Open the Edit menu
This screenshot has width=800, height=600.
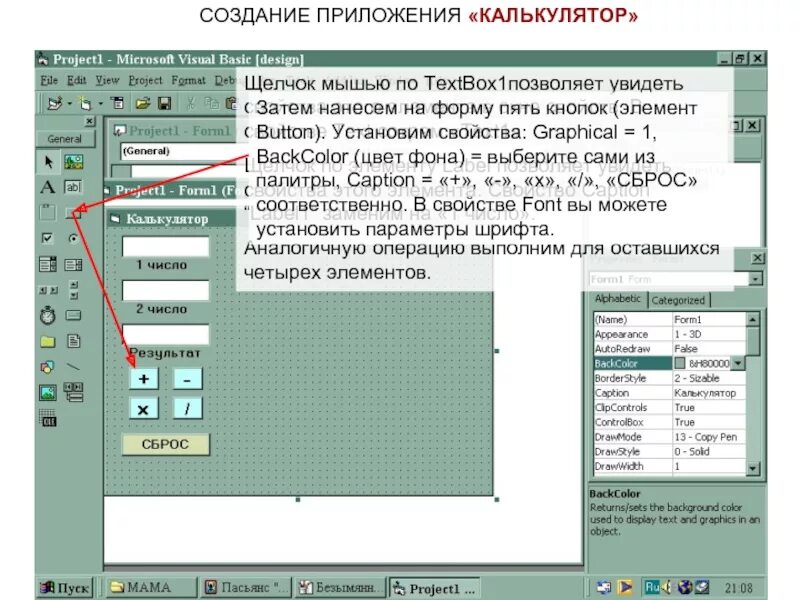pyautogui.click(x=77, y=81)
